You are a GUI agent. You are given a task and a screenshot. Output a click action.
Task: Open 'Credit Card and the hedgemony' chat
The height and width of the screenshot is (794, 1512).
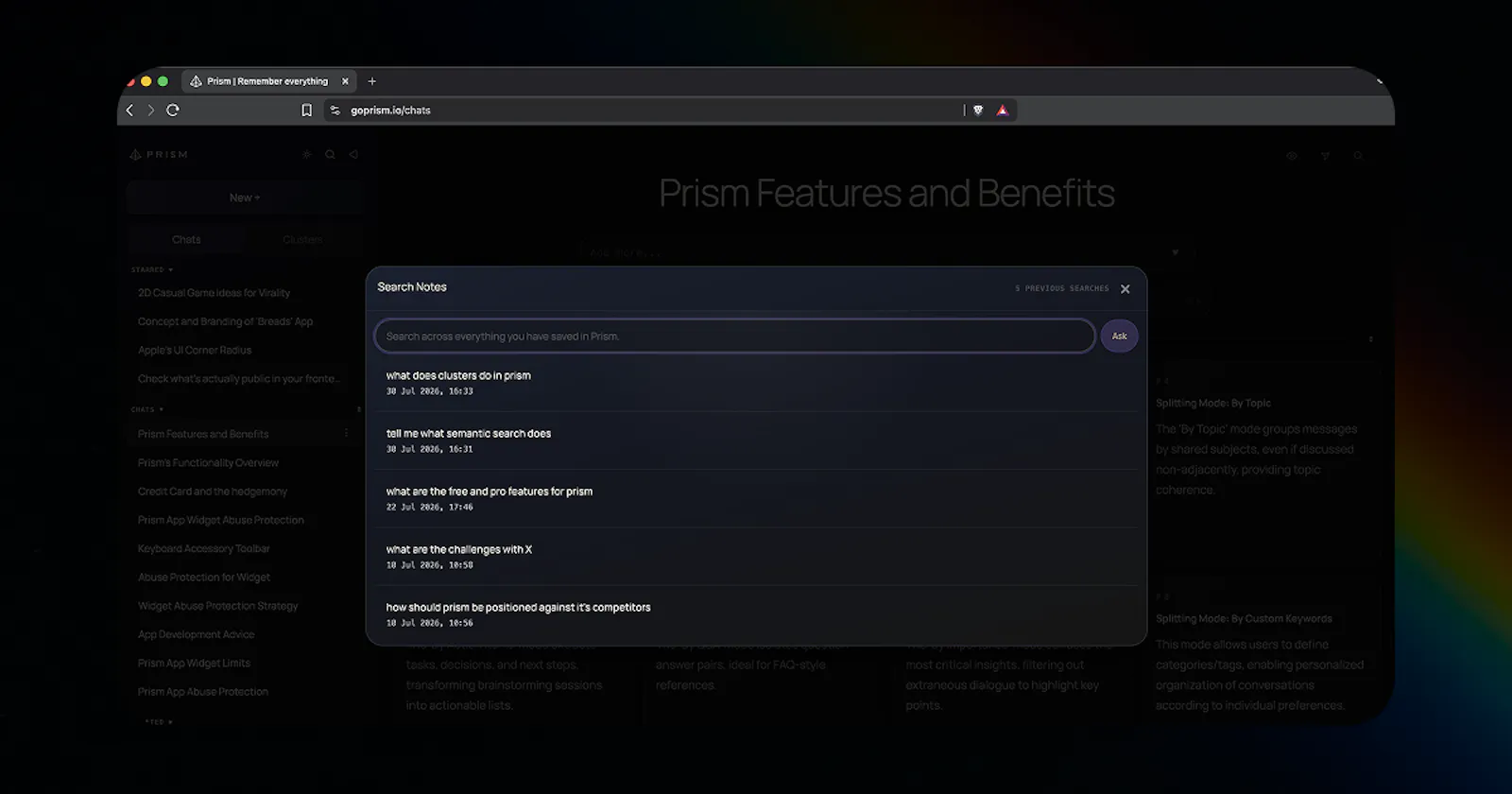pos(213,492)
